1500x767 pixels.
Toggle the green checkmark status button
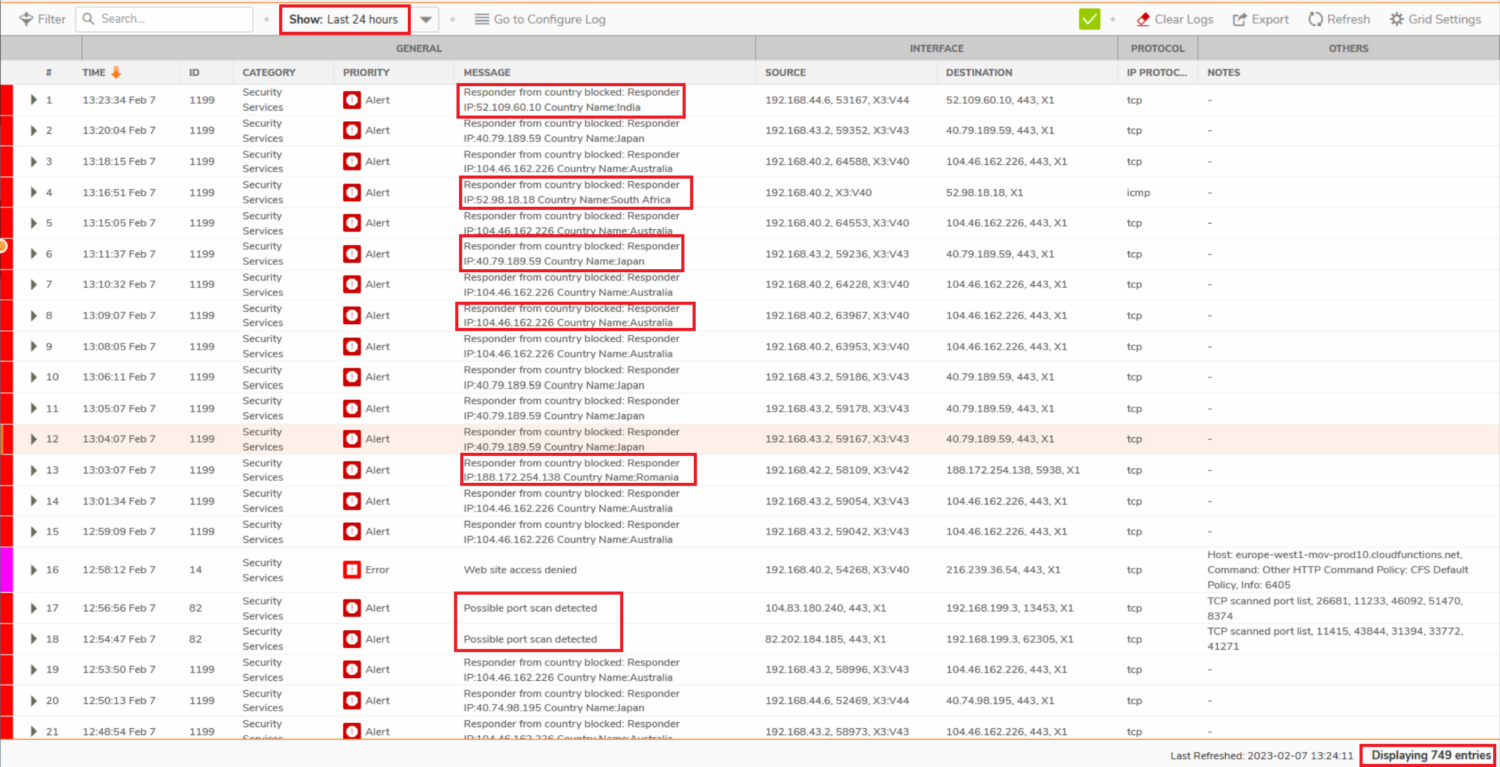[x=1090, y=19]
